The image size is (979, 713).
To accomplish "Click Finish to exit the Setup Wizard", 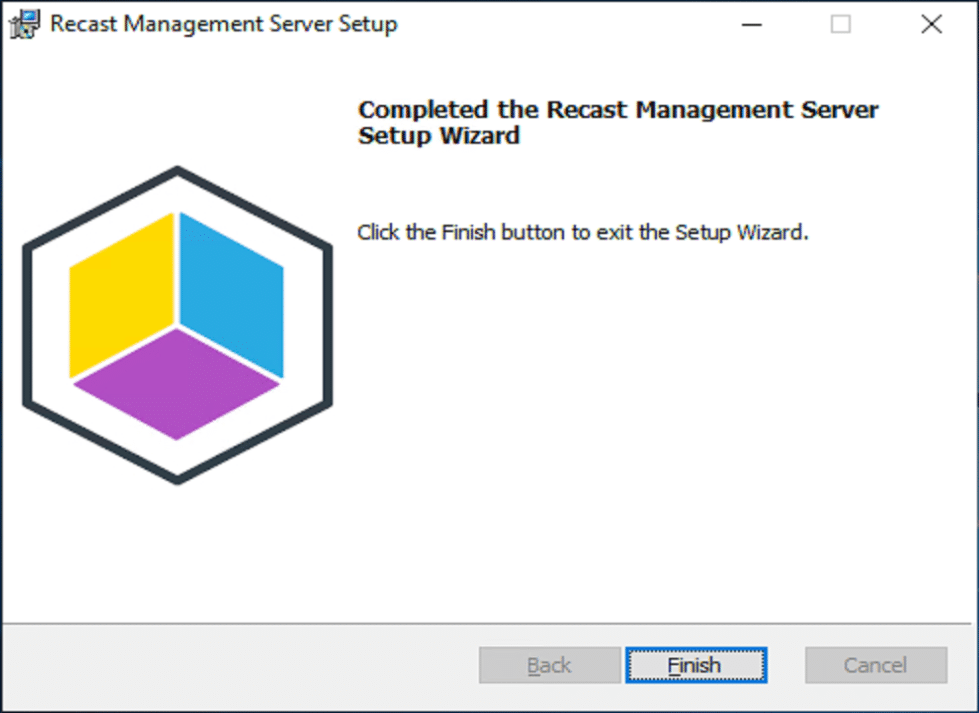I will 696,665.
